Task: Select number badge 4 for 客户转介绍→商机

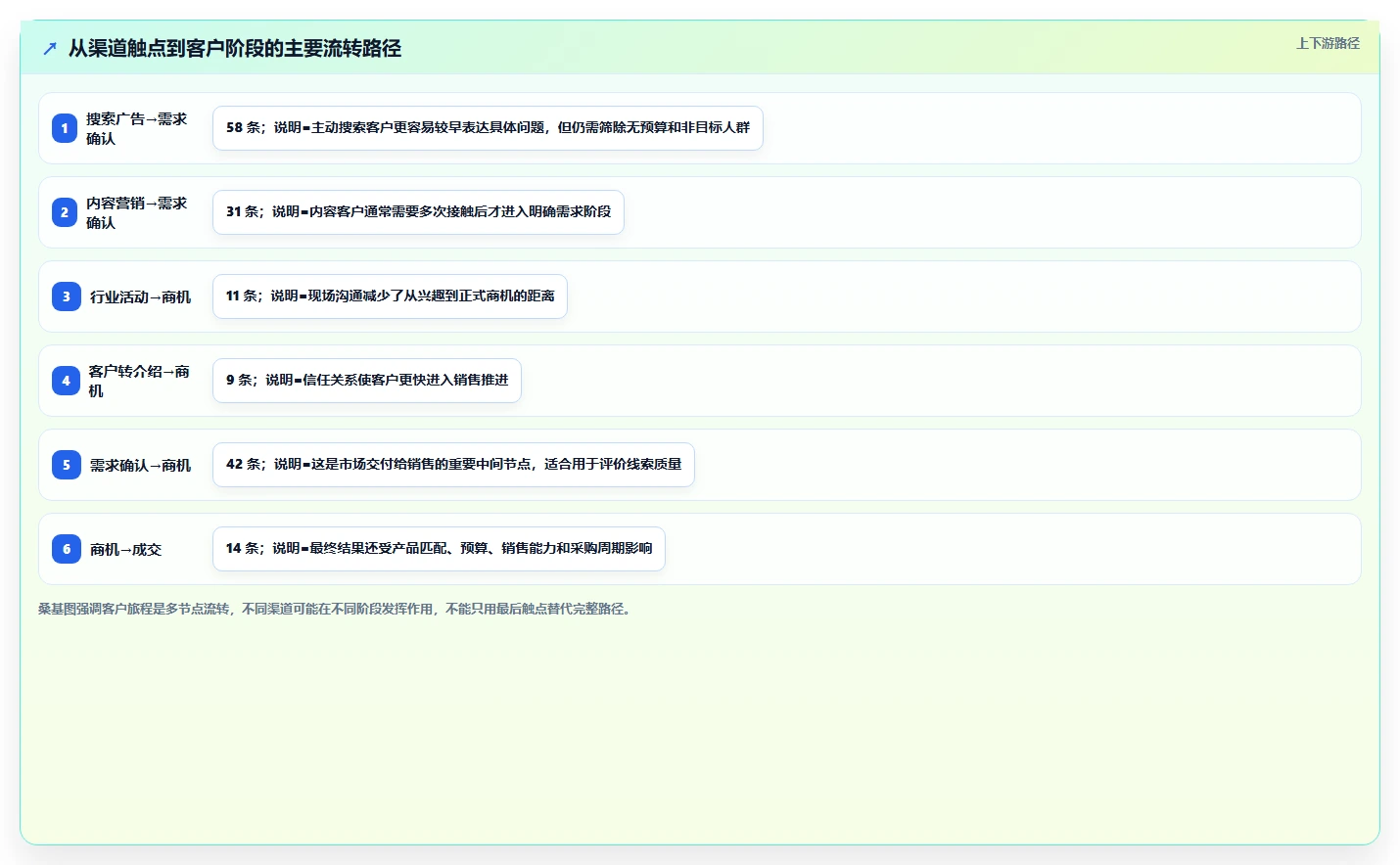Action: click(66, 381)
